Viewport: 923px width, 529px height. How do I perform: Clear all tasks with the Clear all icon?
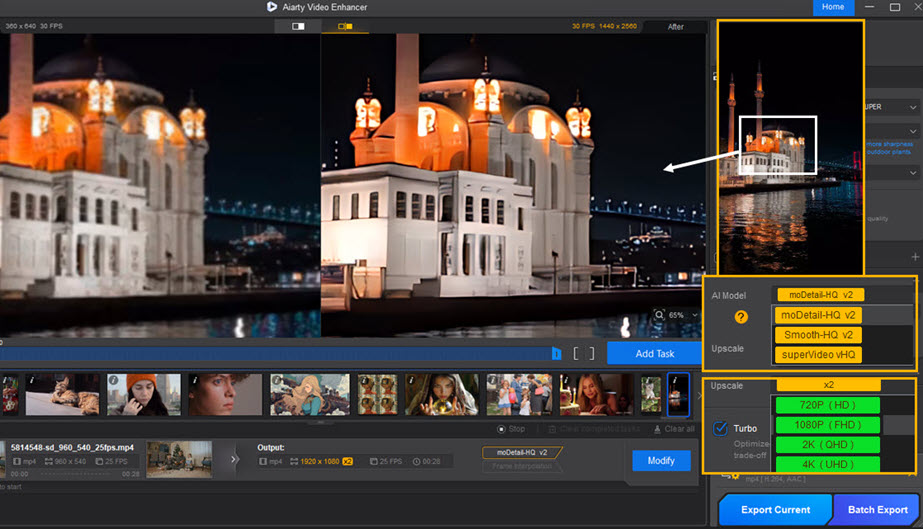tap(658, 429)
